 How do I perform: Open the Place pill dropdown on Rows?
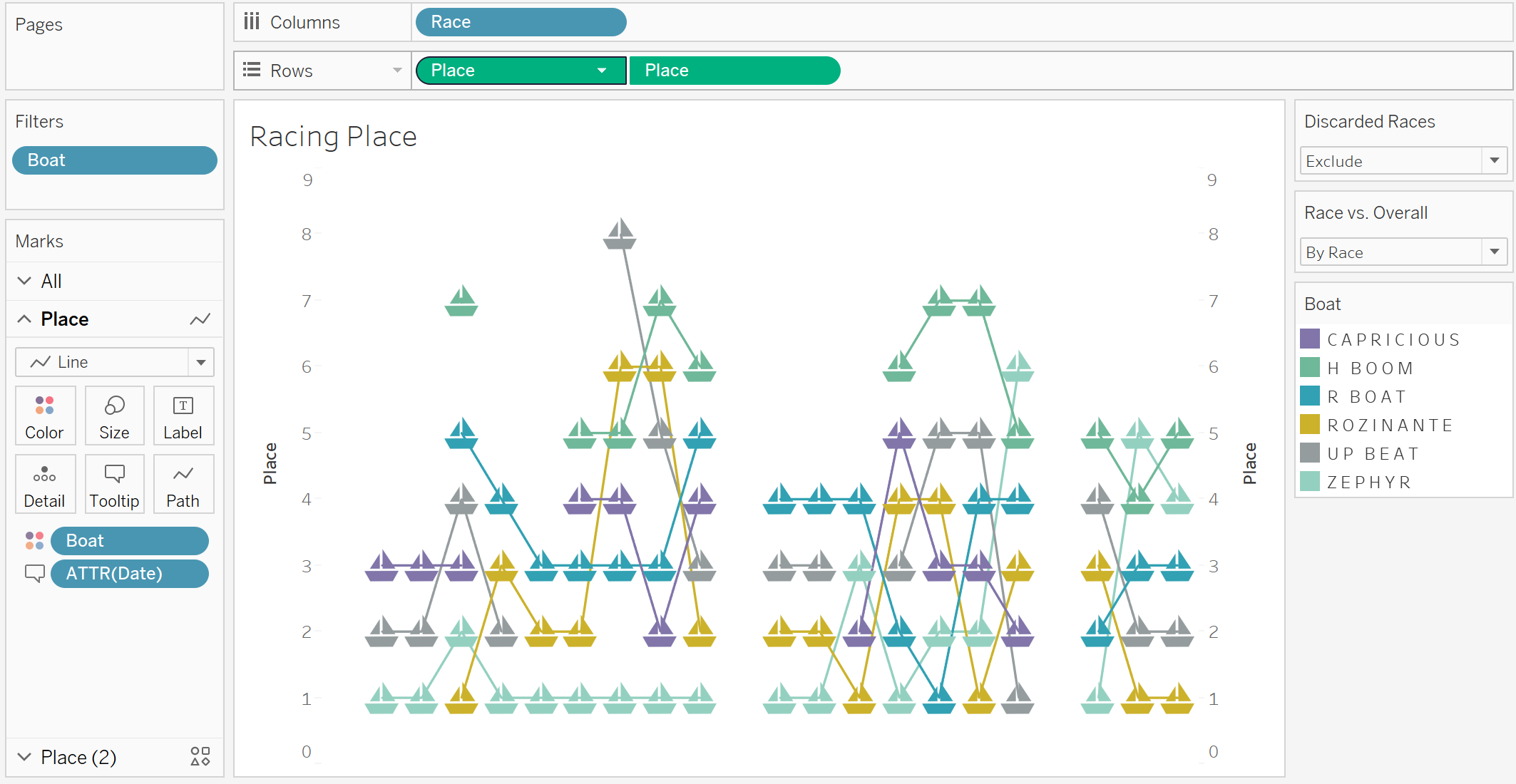601,70
